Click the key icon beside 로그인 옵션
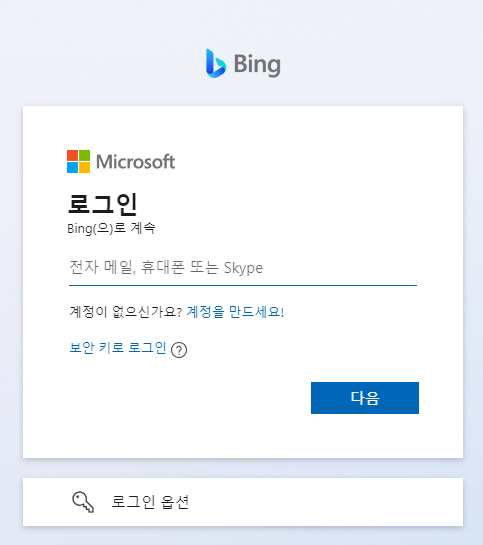 (83, 502)
